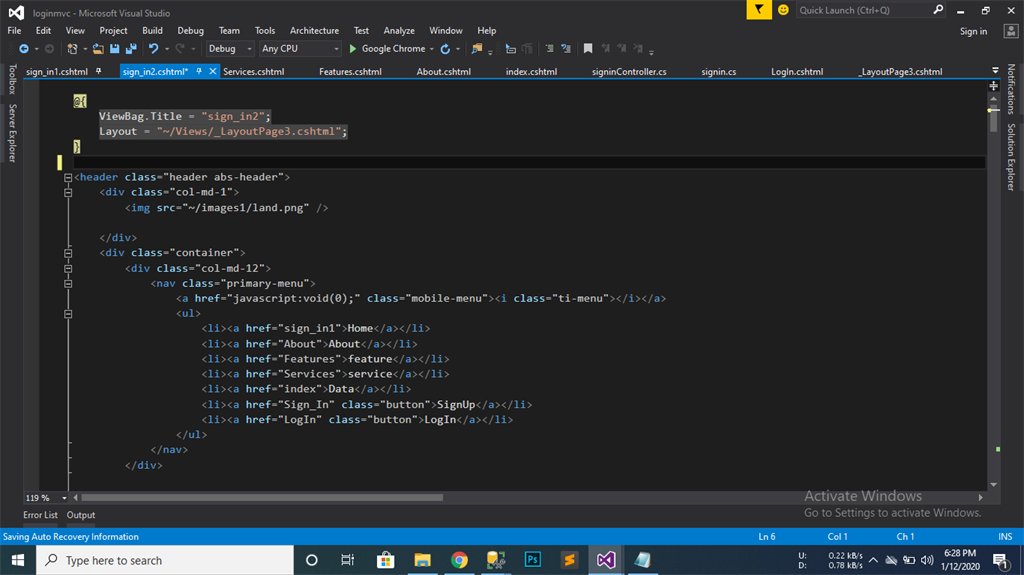Open Google Chrome from the taskbar
The width and height of the screenshot is (1024, 575).
click(459, 560)
